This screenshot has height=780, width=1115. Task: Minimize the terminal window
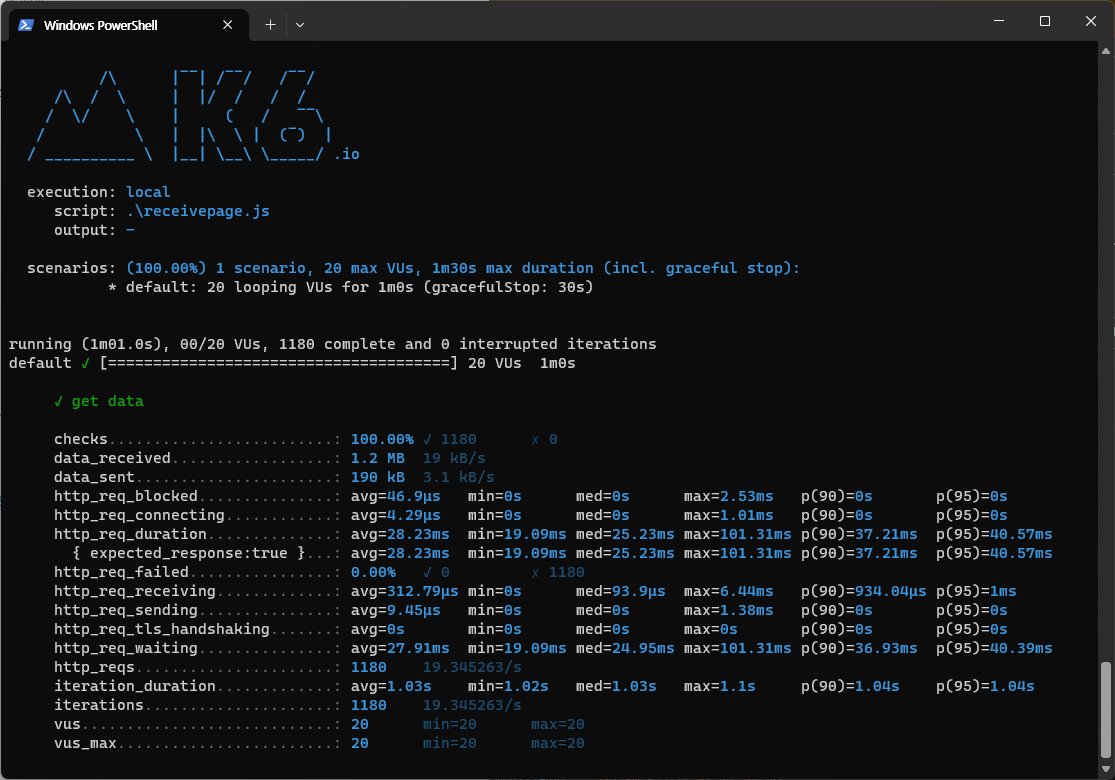coord(999,21)
